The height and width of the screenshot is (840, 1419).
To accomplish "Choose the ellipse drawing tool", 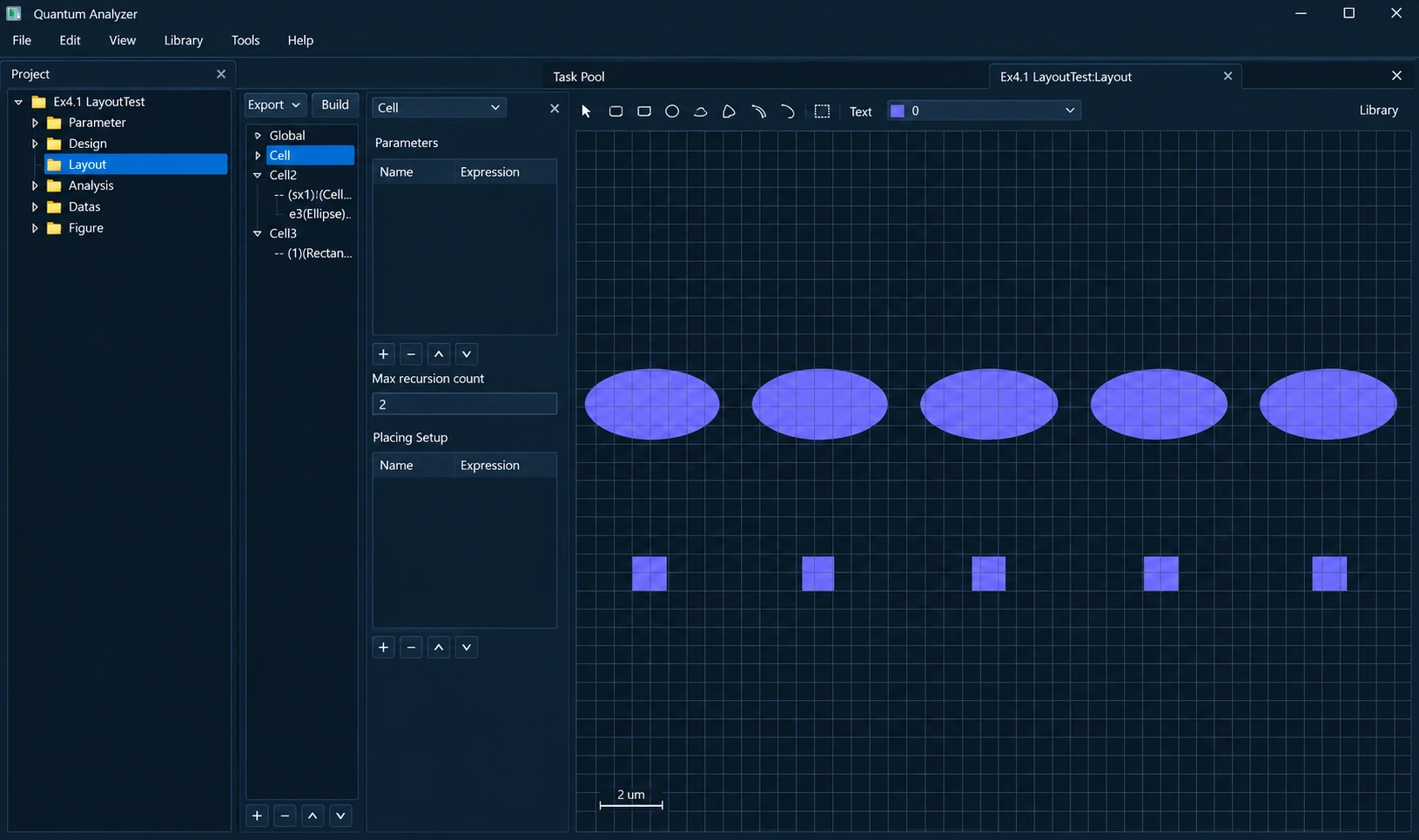I will point(672,111).
